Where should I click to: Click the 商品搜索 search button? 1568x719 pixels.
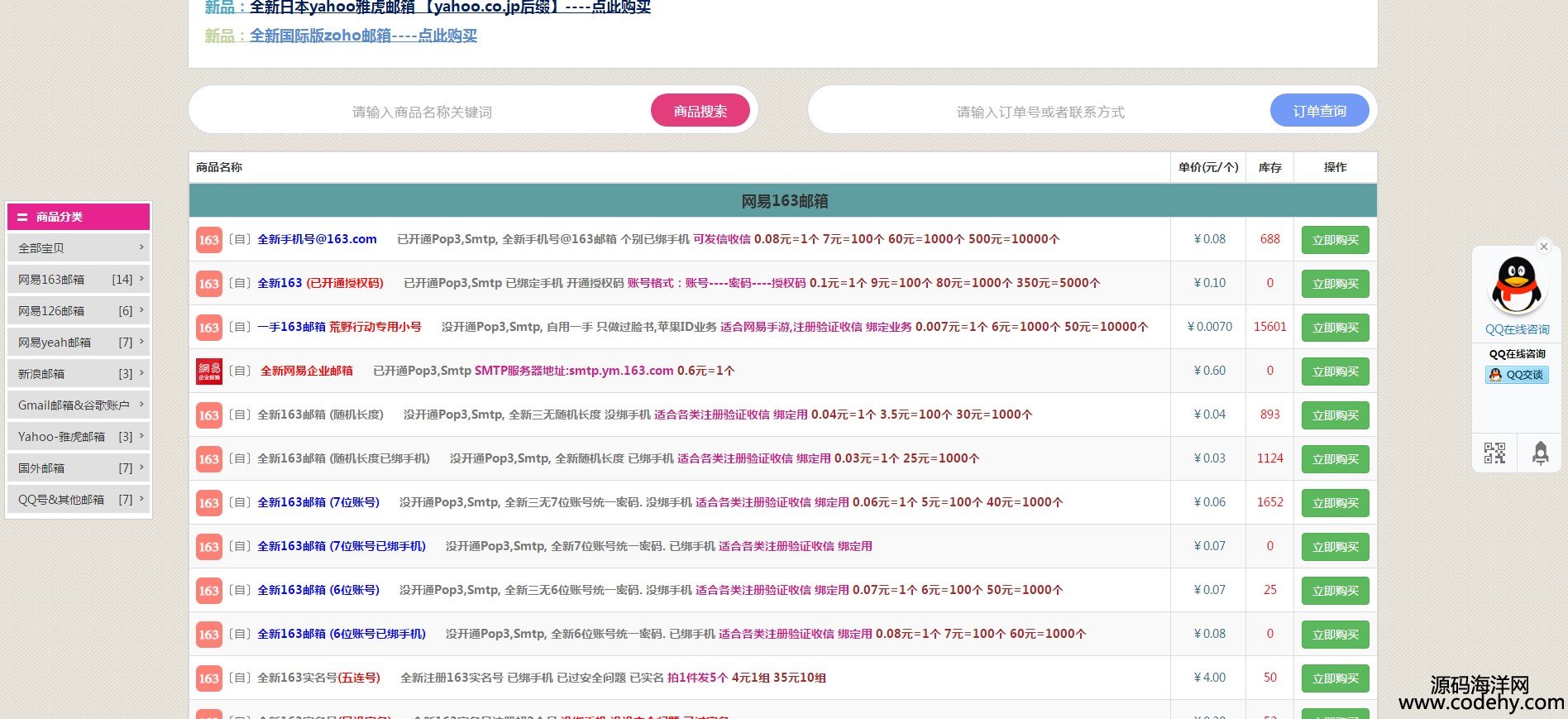click(x=700, y=111)
